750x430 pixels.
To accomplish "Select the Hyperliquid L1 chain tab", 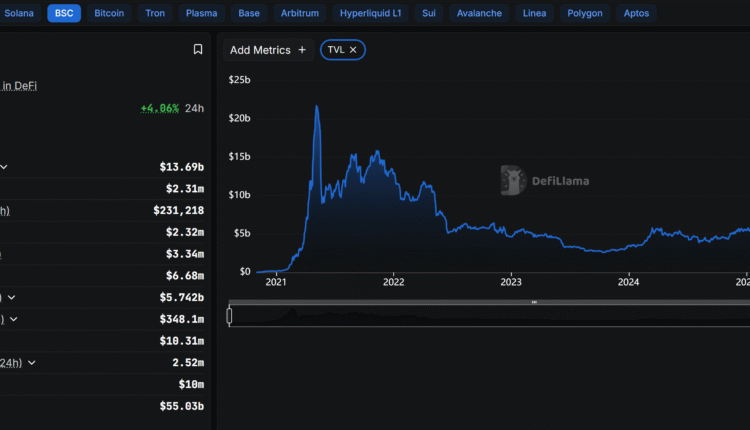I will tap(370, 14).
